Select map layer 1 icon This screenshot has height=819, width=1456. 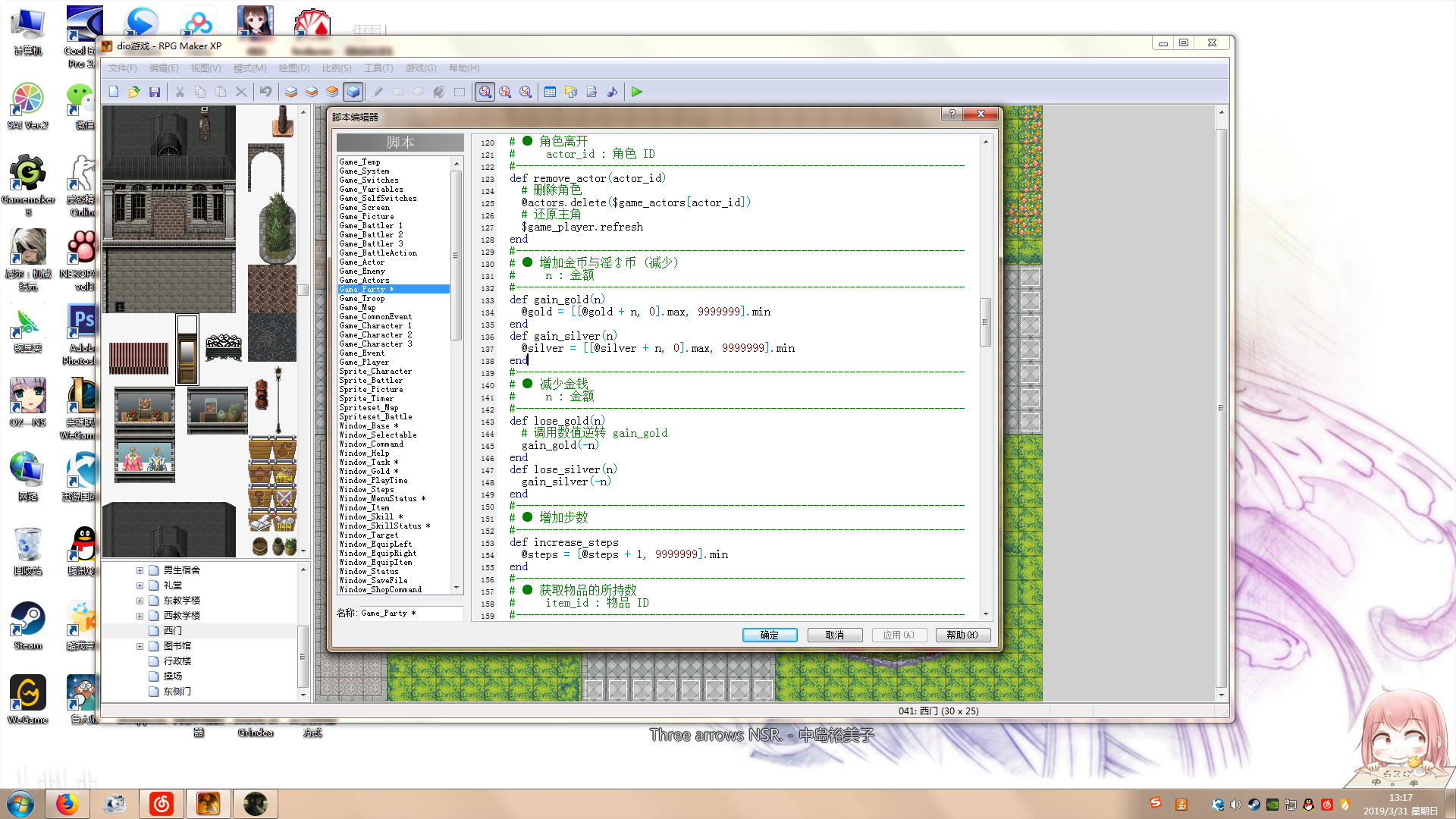(x=291, y=92)
